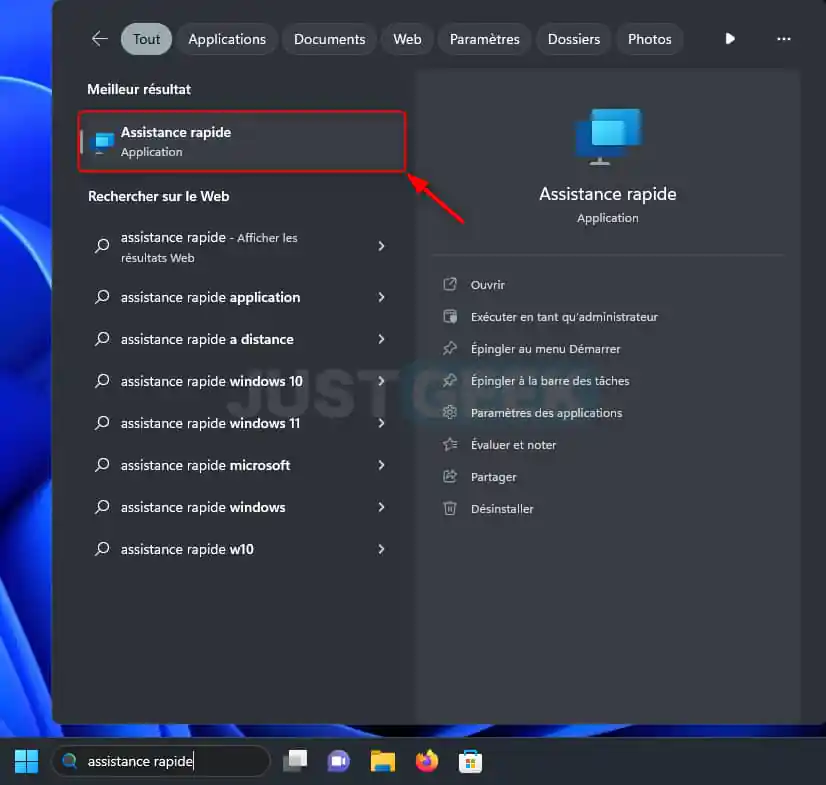Expand chevron for 'assistance rapide w10'
This screenshot has width=826, height=785.
coord(381,549)
